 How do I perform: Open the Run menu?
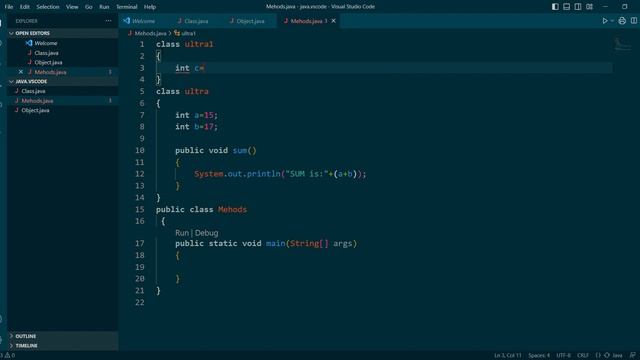[104, 7]
